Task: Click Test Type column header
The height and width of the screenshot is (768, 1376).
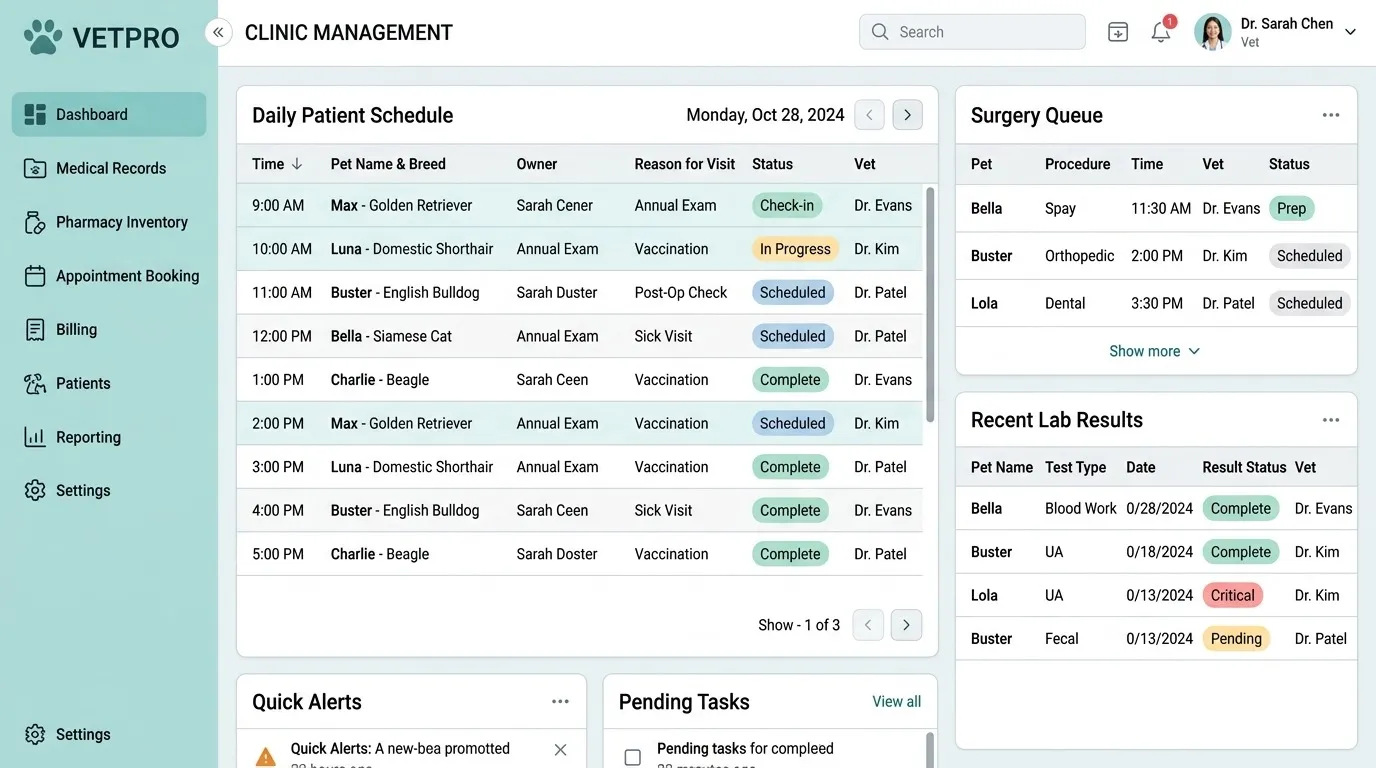Action: click(1075, 467)
